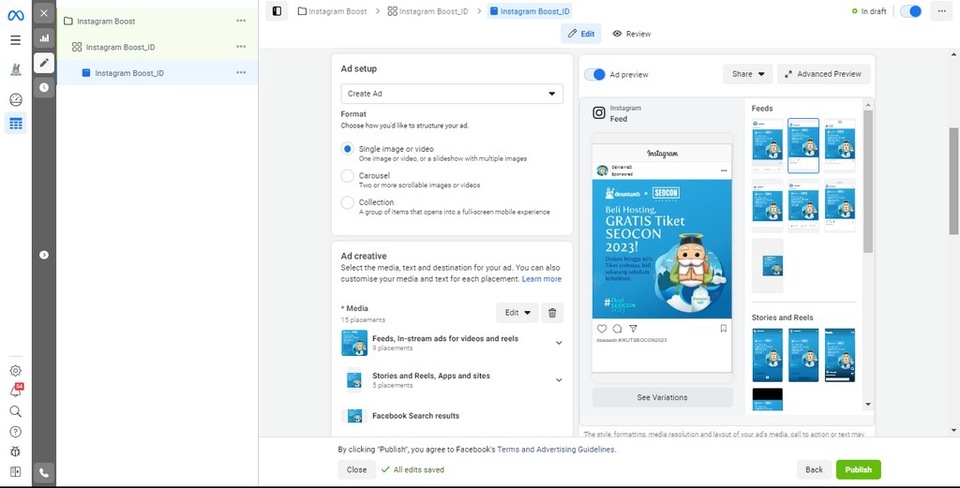The image size is (960, 488).
Task: Open notifications bell with red badge
Action: coord(16,391)
